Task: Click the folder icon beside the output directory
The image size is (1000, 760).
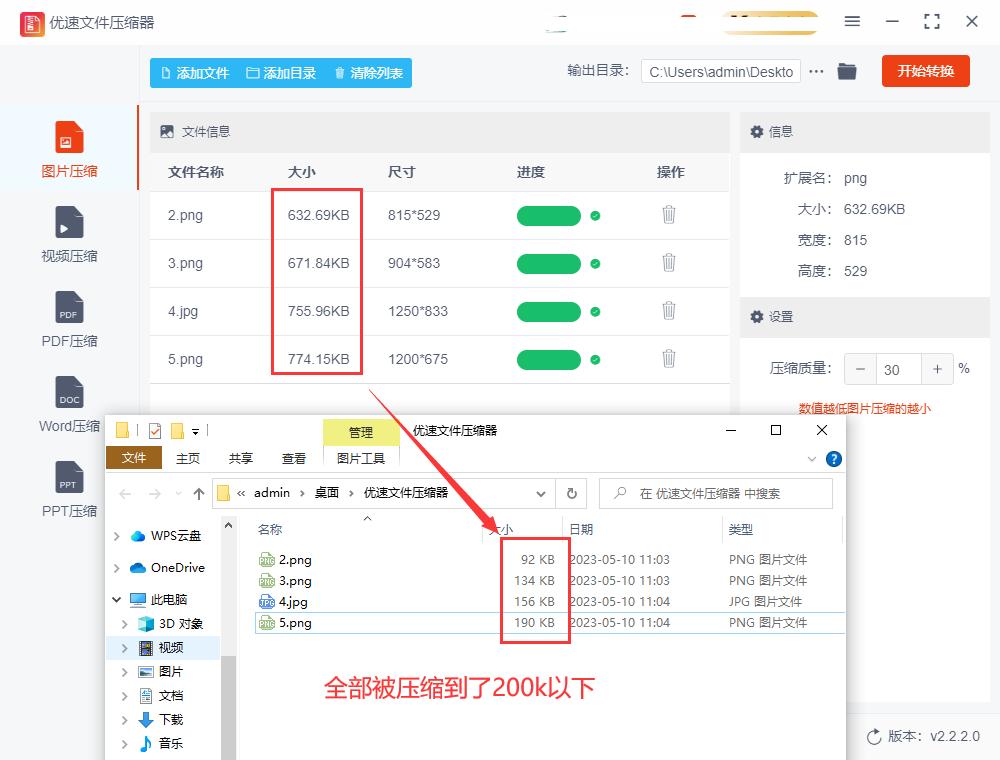Action: point(847,71)
